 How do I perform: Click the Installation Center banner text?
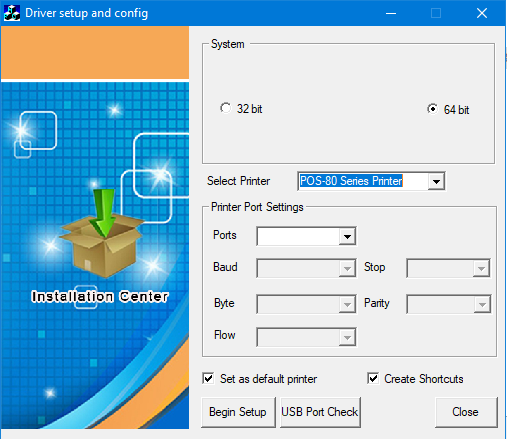coord(100,296)
